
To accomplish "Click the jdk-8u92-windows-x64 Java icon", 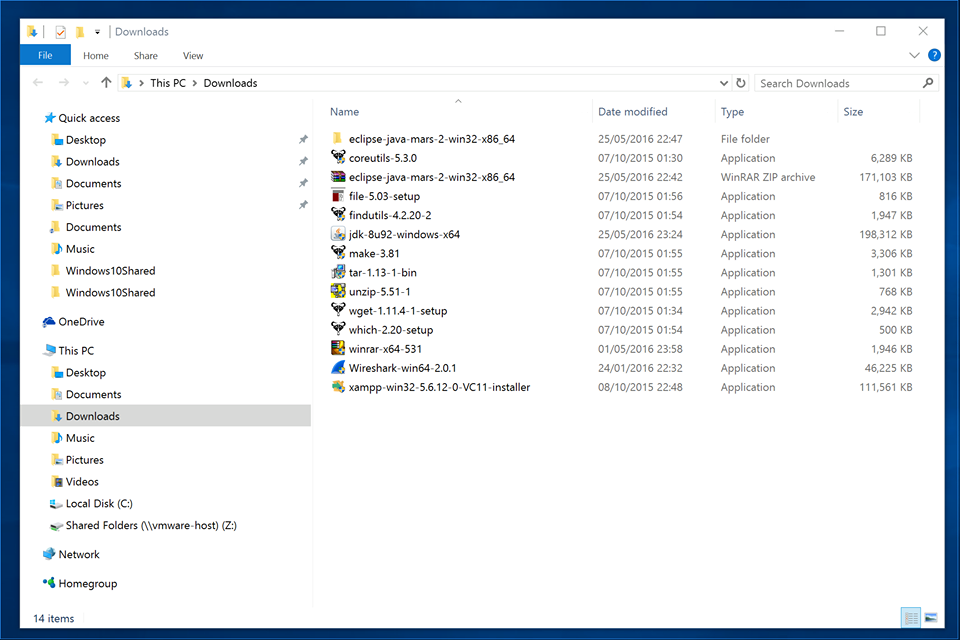I will pos(338,234).
